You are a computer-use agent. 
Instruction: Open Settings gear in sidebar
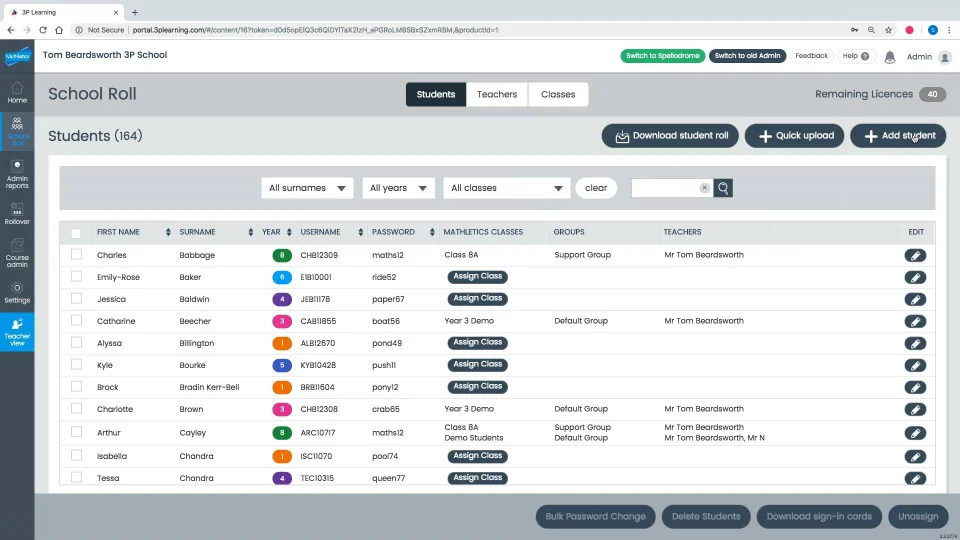pyautogui.click(x=17, y=293)
